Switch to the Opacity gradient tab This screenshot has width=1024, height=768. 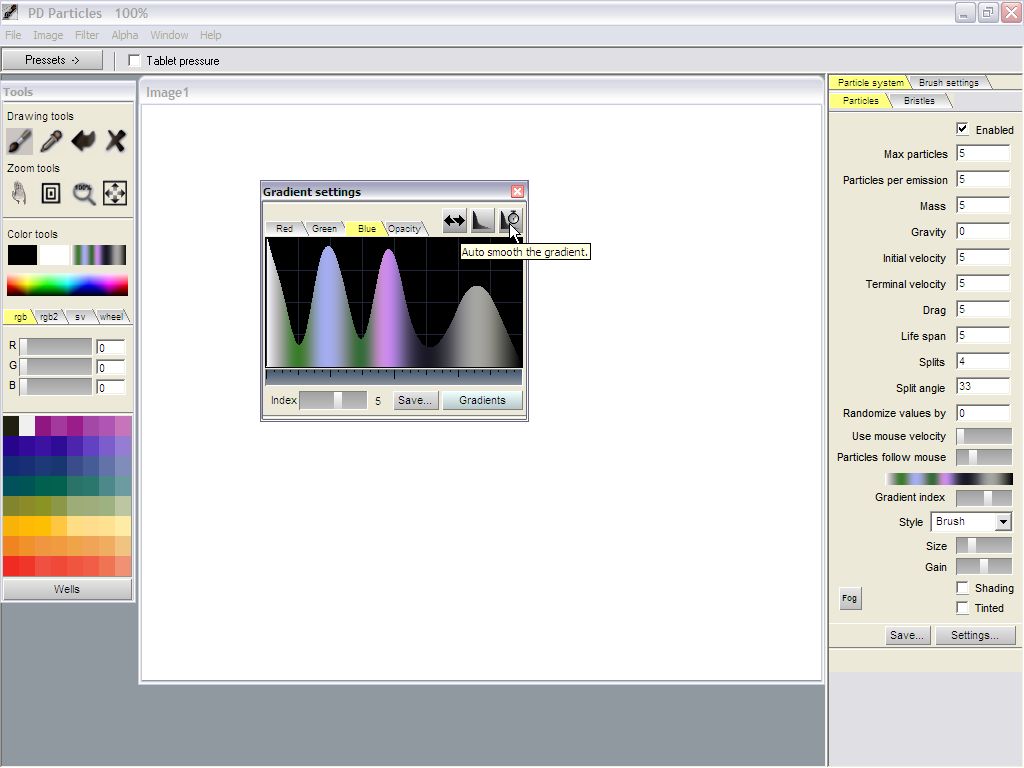tap(405, 229)
